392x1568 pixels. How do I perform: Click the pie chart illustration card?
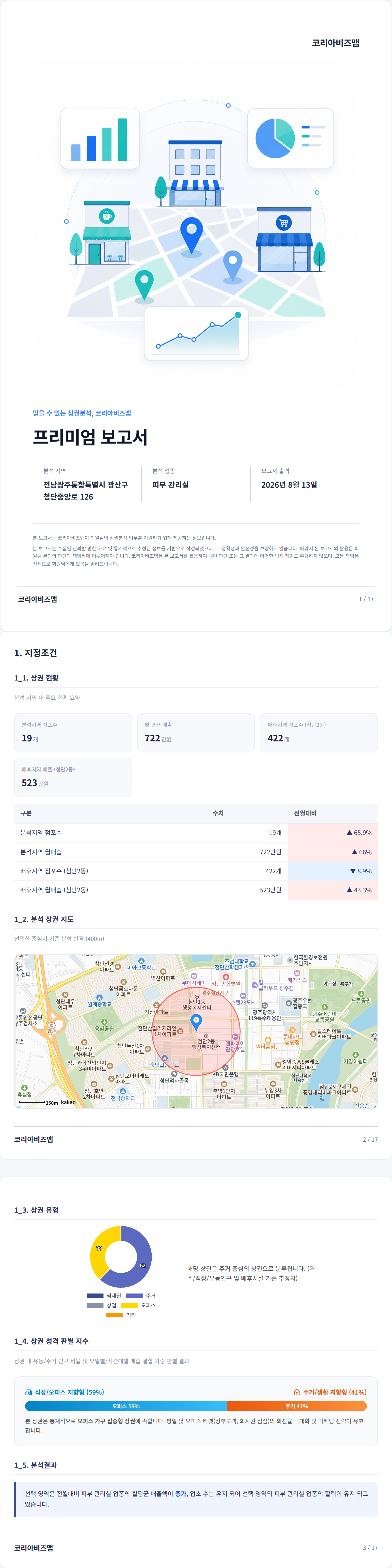pos(290,138)
